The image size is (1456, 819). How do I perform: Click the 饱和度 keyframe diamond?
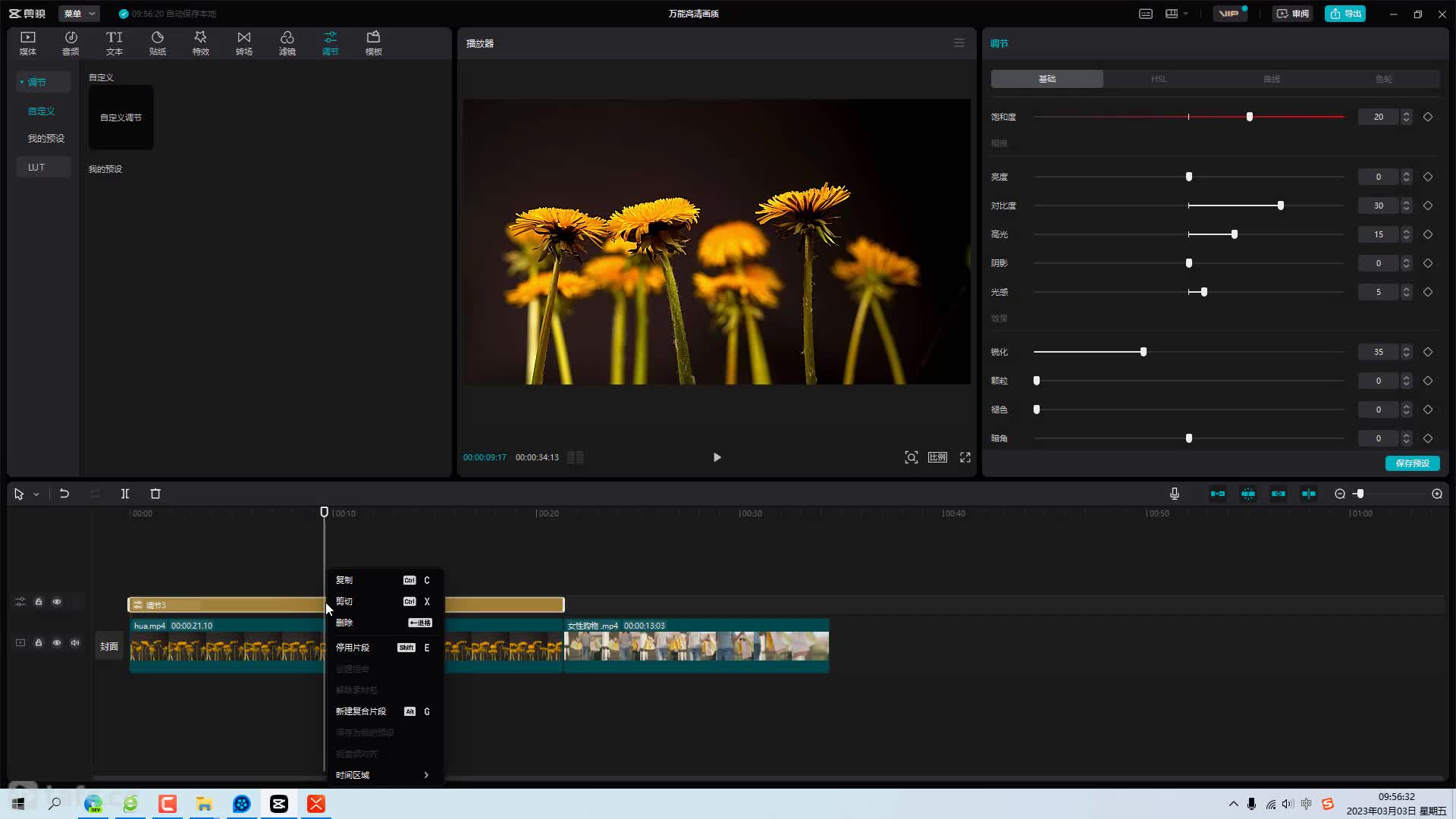tap(1428, 117)
